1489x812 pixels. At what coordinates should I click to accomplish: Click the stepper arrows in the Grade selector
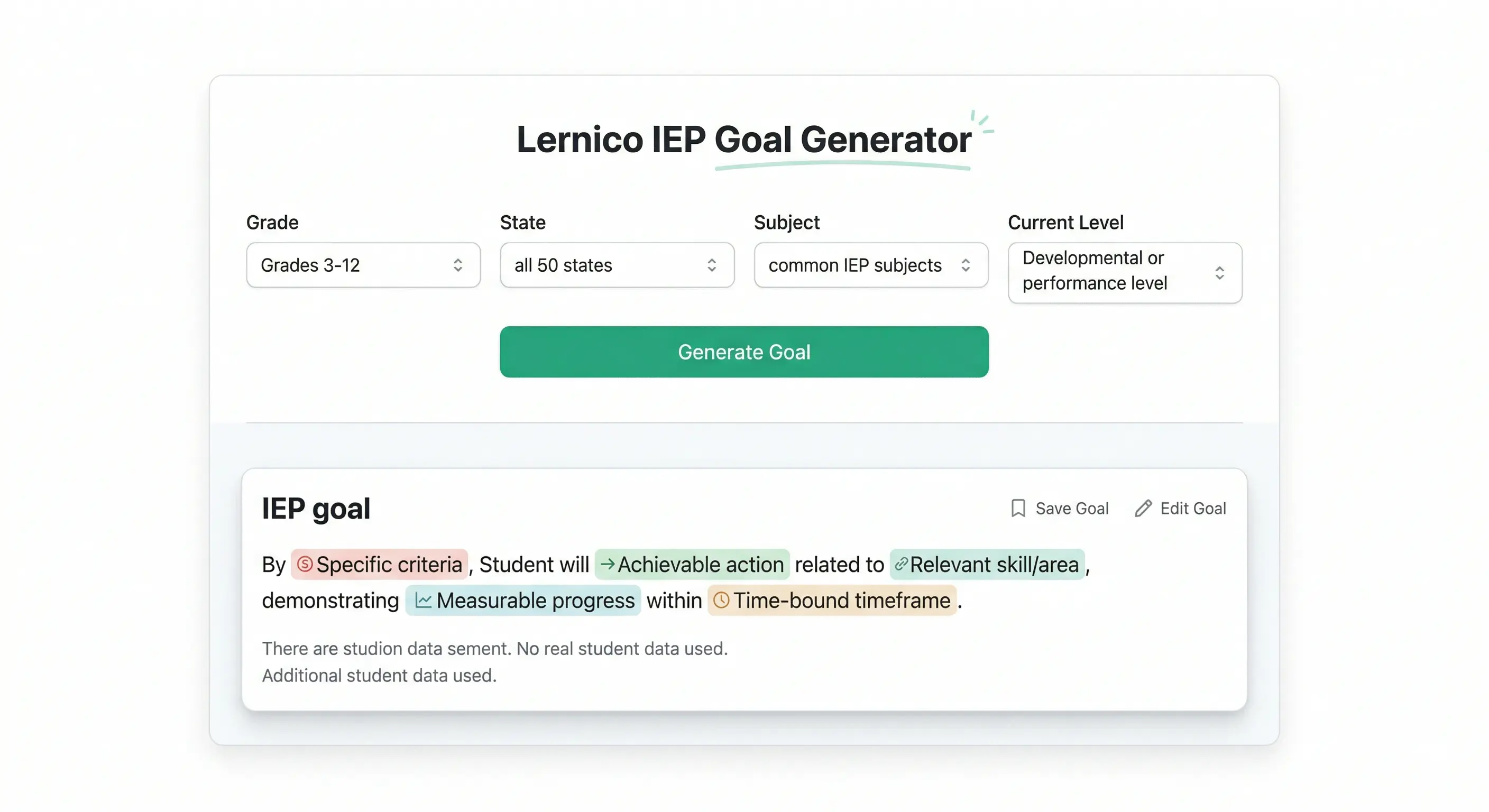pyautogui.click(x=458, y=265)
